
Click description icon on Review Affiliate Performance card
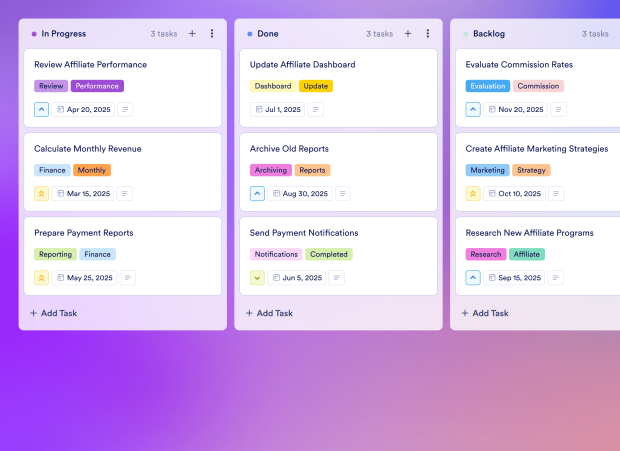[126, 110]
